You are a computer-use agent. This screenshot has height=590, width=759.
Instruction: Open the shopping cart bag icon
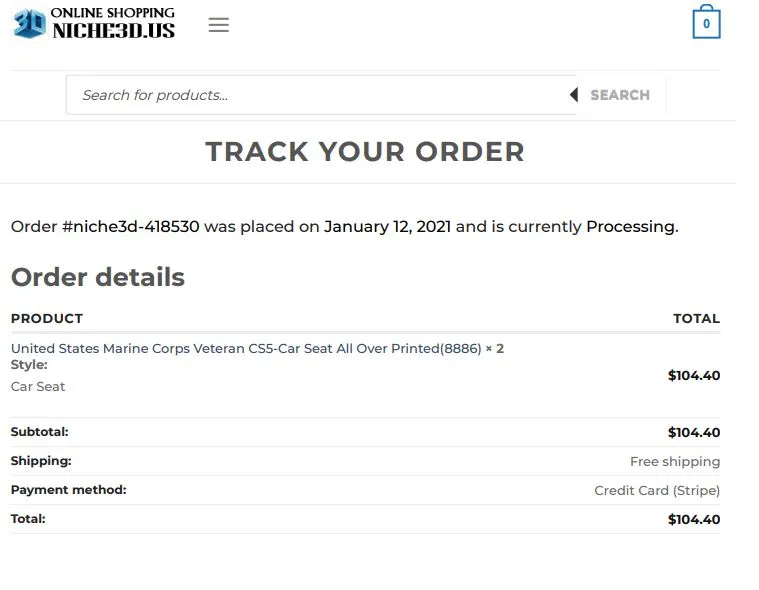click(x=706, y=22)
